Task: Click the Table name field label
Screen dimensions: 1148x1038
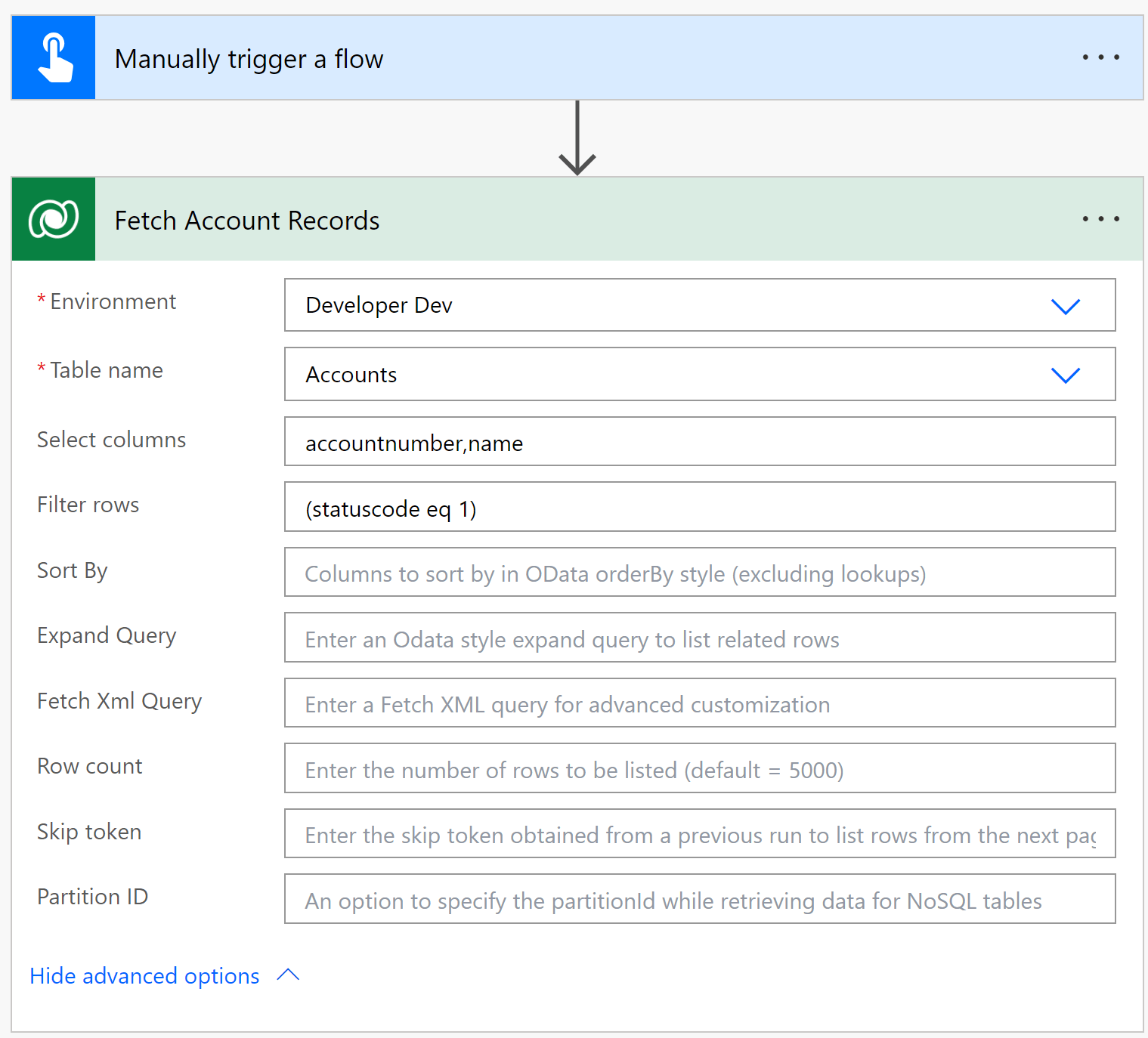Action: 107,370
